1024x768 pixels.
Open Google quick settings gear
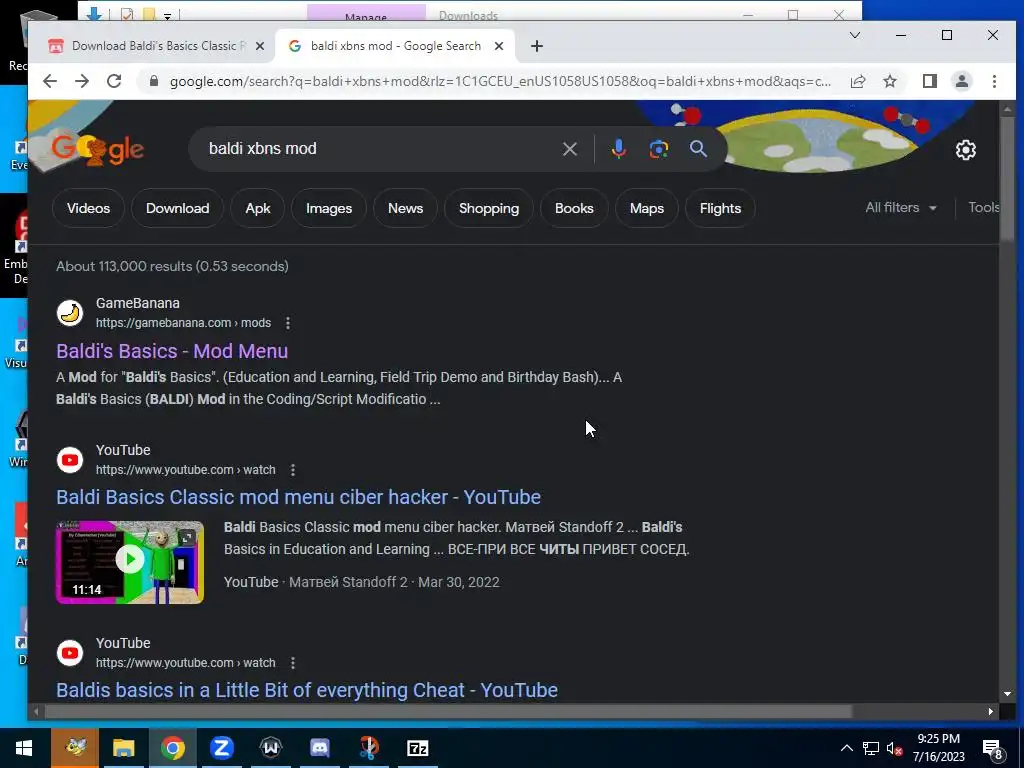pos(965,150)
